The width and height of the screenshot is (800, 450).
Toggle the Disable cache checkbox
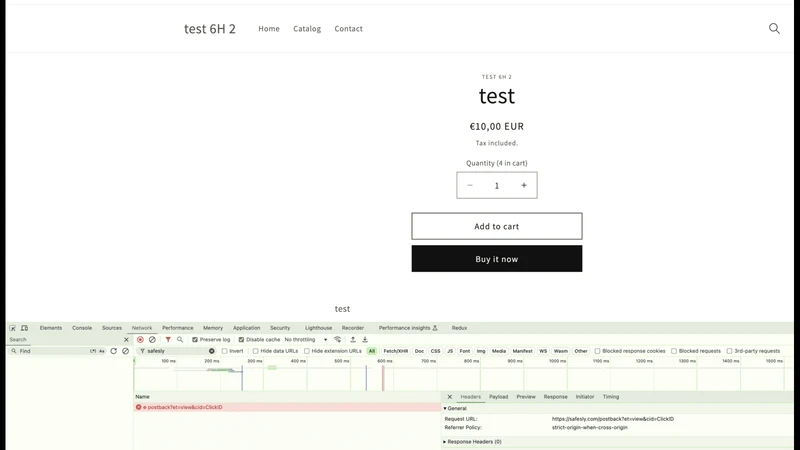pos(241,340)
